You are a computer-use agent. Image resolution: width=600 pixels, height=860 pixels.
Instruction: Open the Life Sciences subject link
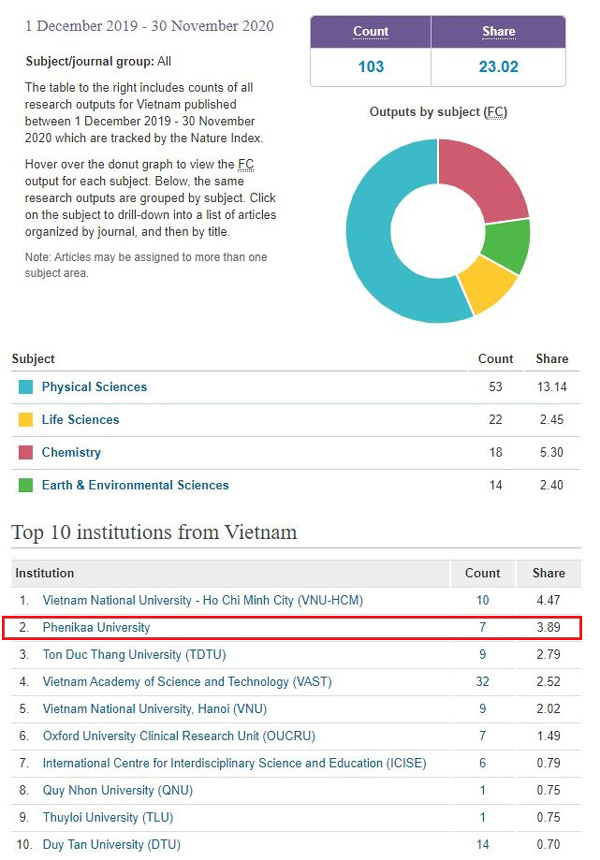(80, 420)
